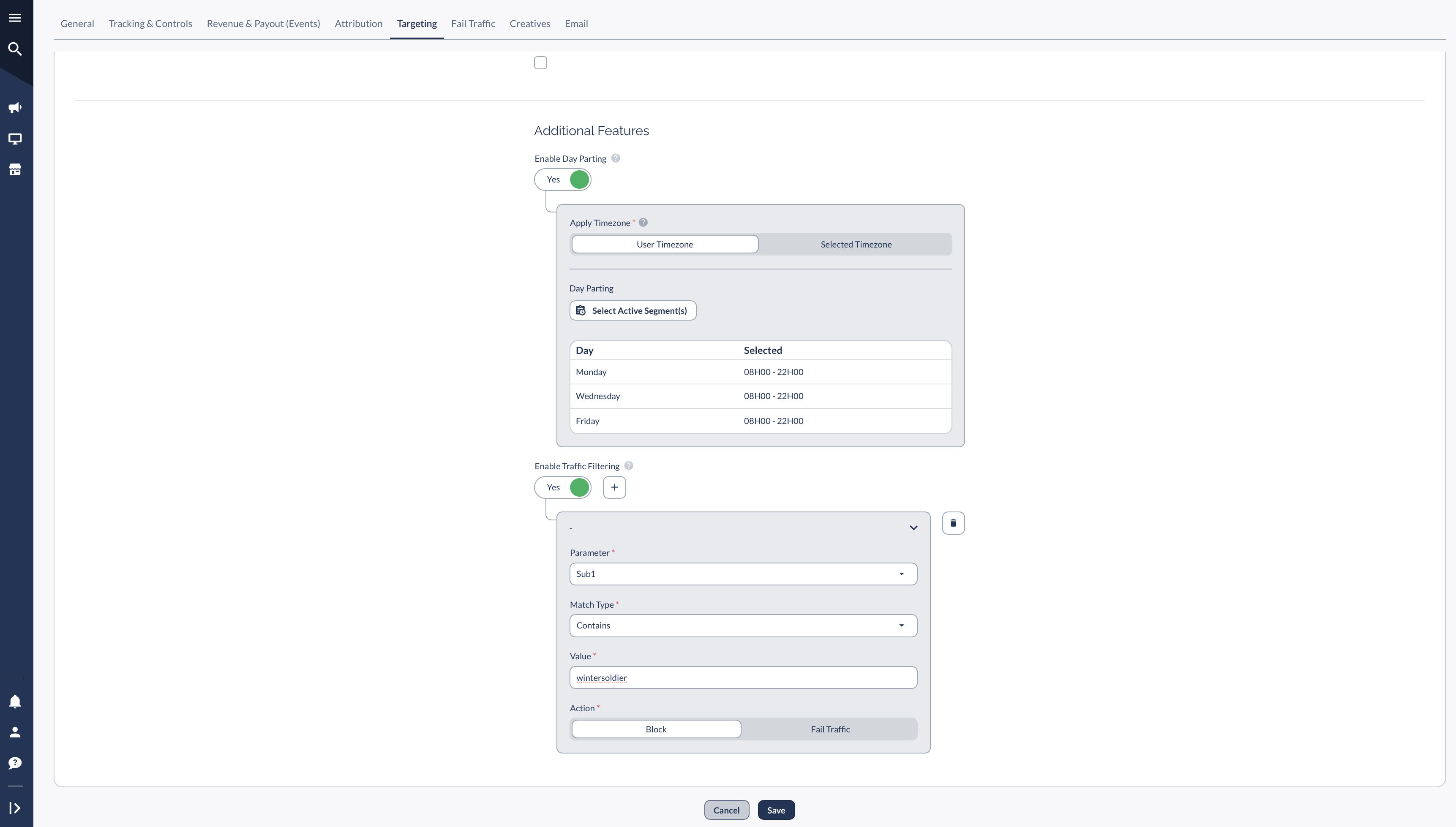Choose Fail Traffic as the action
Viewport: 1456px width, 827px height.
coord(830,729)
